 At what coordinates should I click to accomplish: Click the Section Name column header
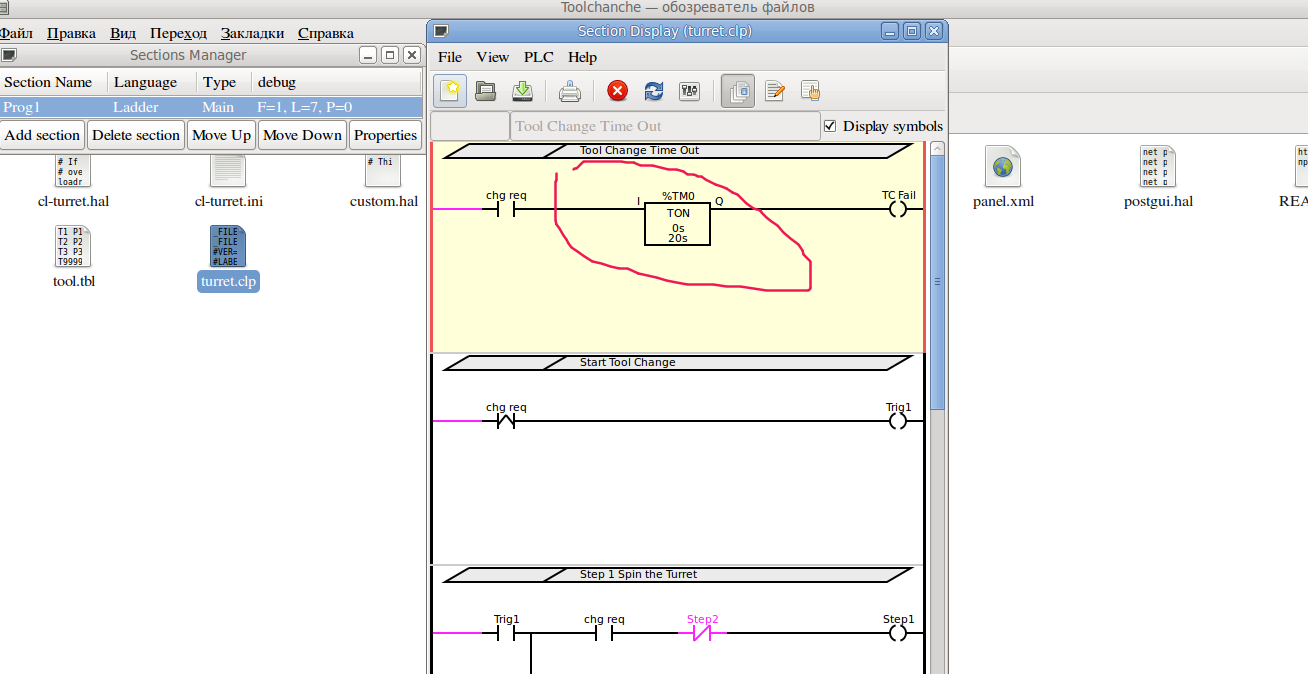pos(54,82)
